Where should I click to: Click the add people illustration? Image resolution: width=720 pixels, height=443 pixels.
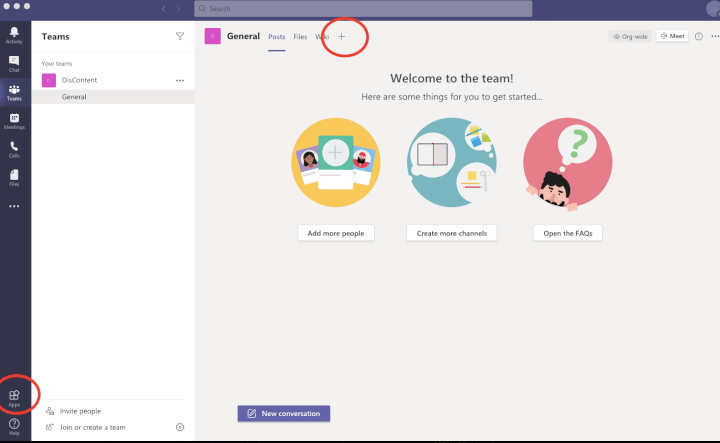pyautogui.click(x=336, y=163)
